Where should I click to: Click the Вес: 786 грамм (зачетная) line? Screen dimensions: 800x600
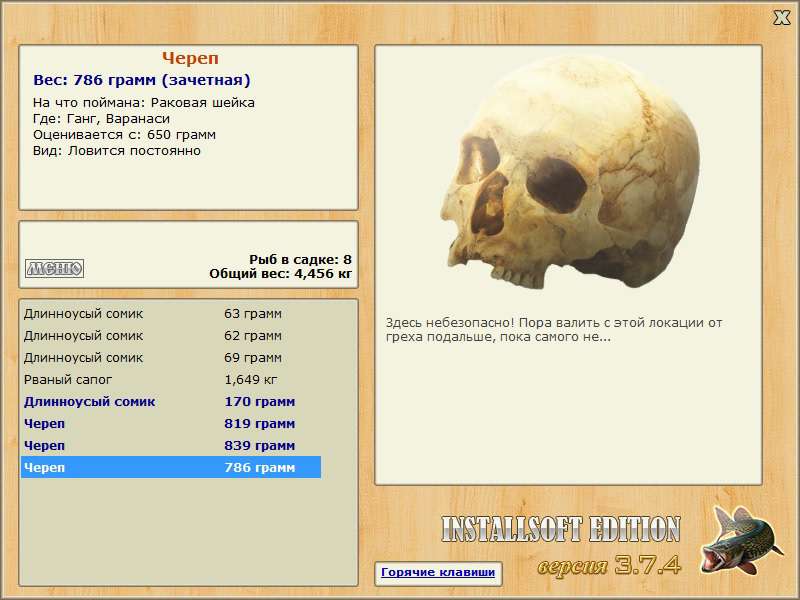coord(142,80)
